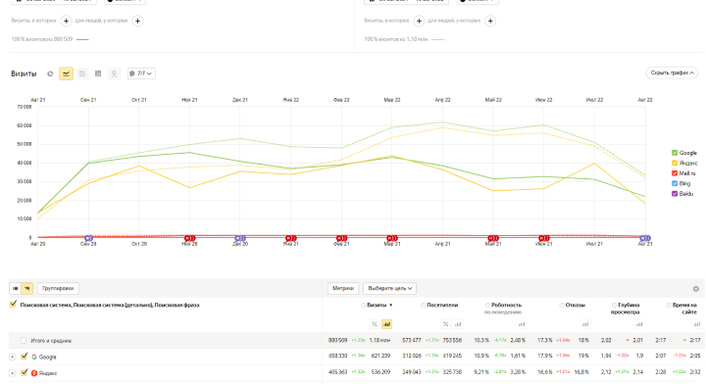Expand the Яндекс row
Image resolution: width=706 pixels, height=384 pixels.
click(x=13, y=373)
